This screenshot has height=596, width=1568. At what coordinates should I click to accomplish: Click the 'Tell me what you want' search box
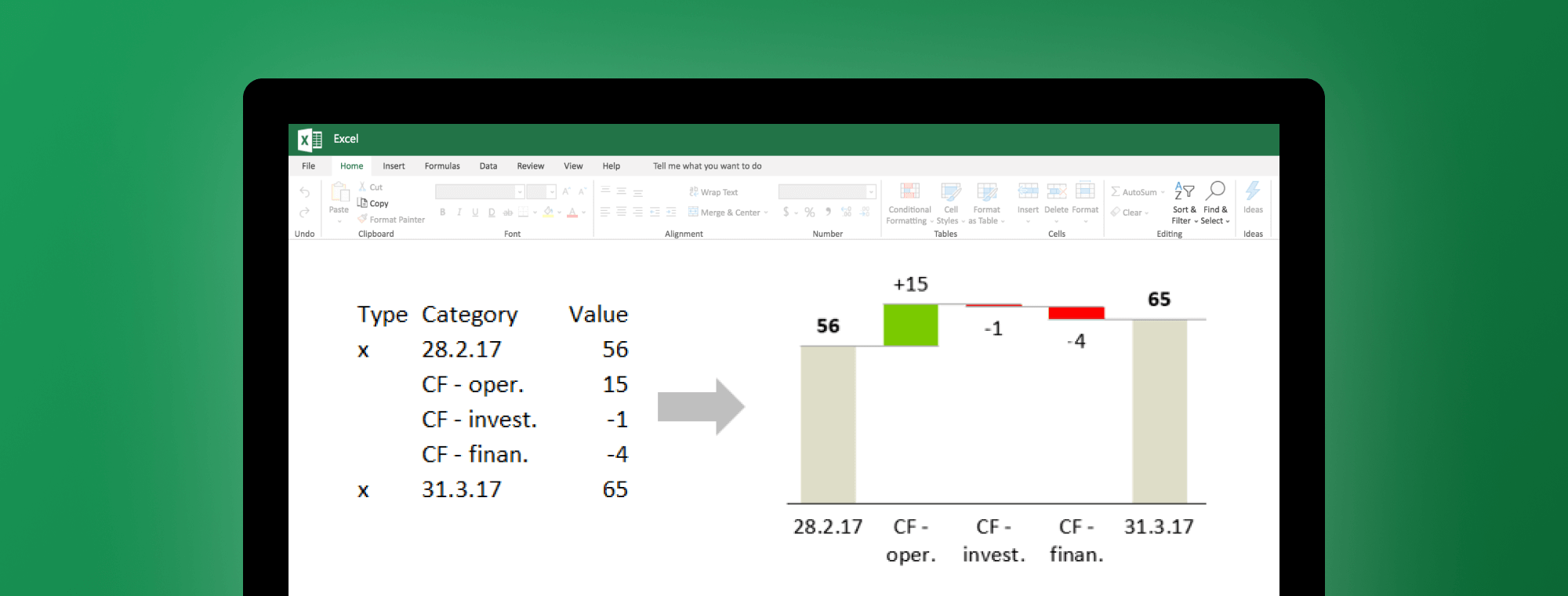[x=707, y=166]
